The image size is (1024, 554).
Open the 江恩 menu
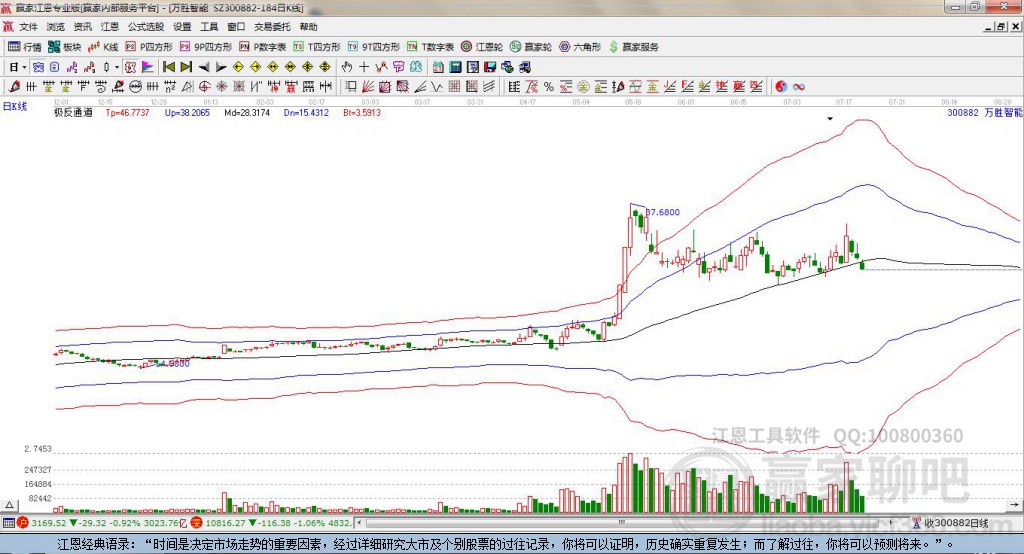[110, 27]
